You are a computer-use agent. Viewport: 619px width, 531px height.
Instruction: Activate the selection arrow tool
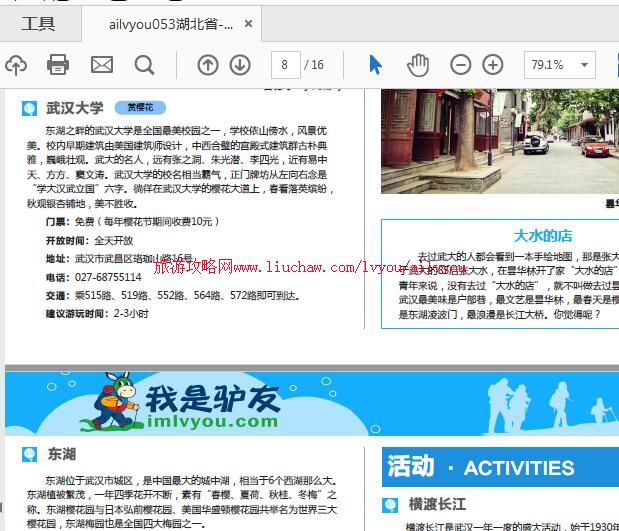[375, 65]
